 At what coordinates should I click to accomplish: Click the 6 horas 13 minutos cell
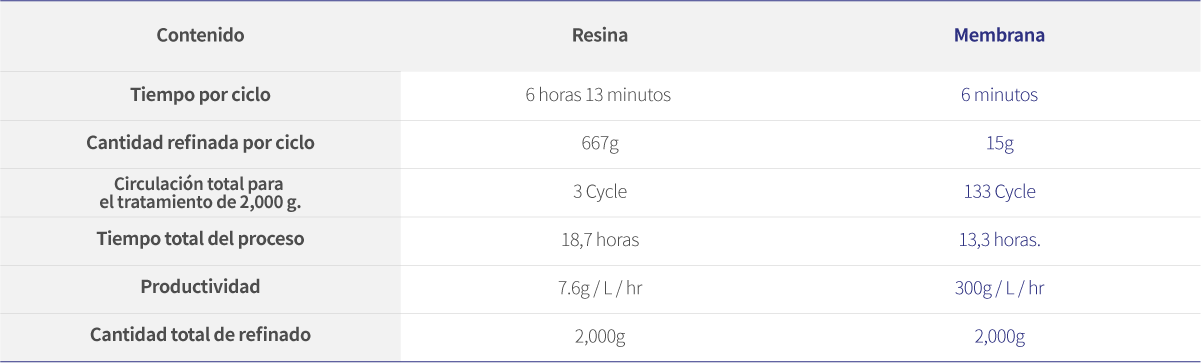click(x=598, y=95)
